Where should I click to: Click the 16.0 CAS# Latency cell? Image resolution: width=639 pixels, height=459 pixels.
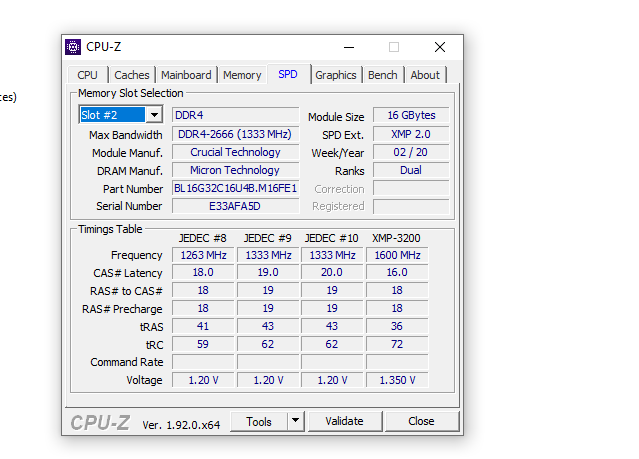[x=397, y=272]
